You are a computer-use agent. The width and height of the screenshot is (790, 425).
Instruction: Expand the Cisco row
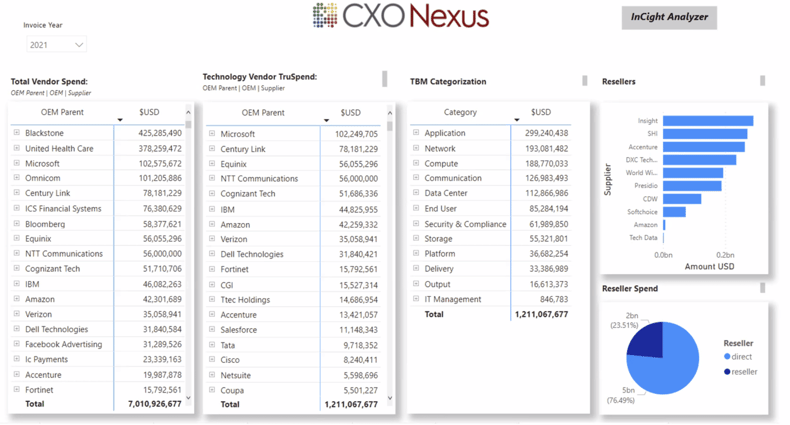pos(212,360)
